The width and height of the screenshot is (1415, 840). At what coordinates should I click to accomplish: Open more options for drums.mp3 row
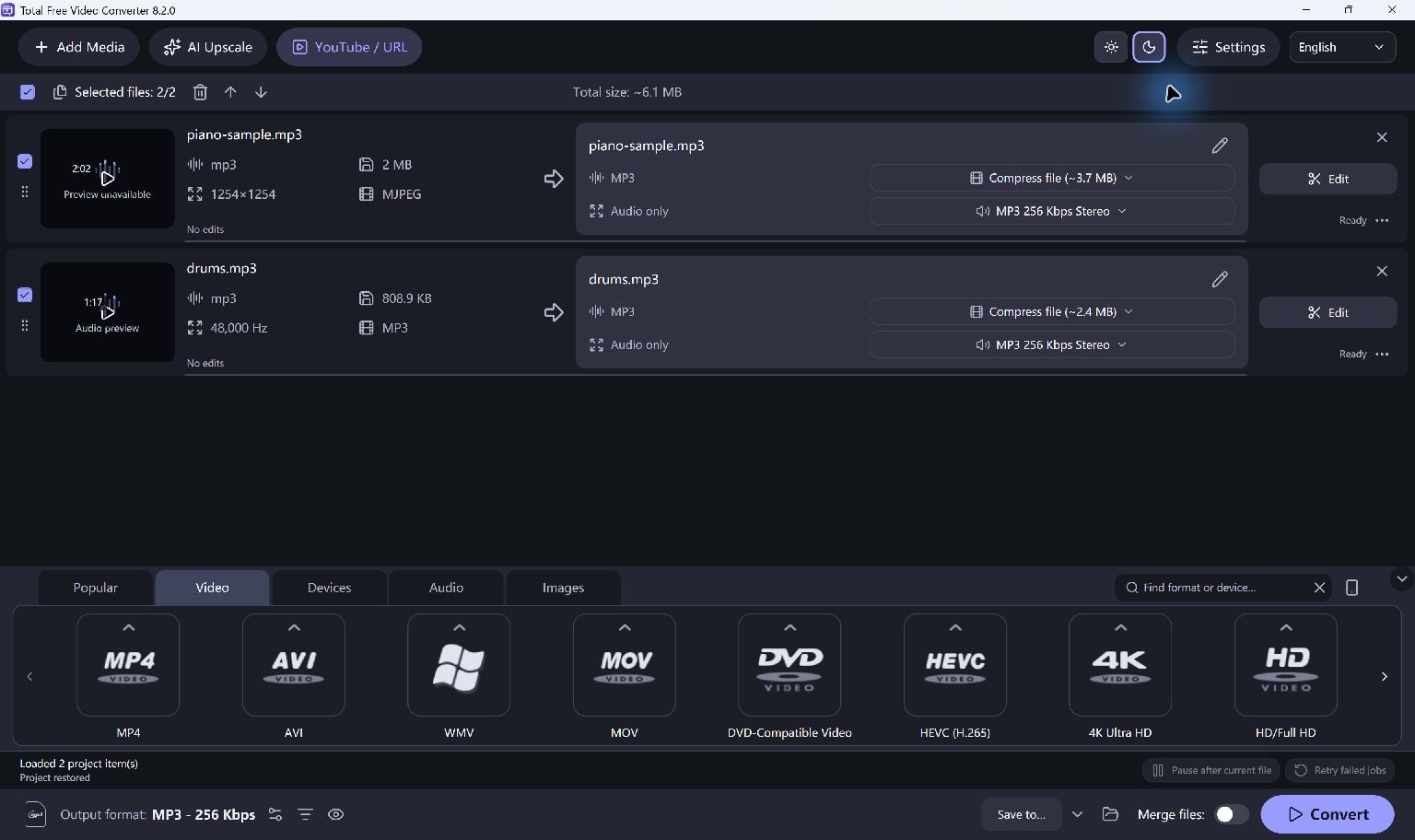(x=1382, y=354)
